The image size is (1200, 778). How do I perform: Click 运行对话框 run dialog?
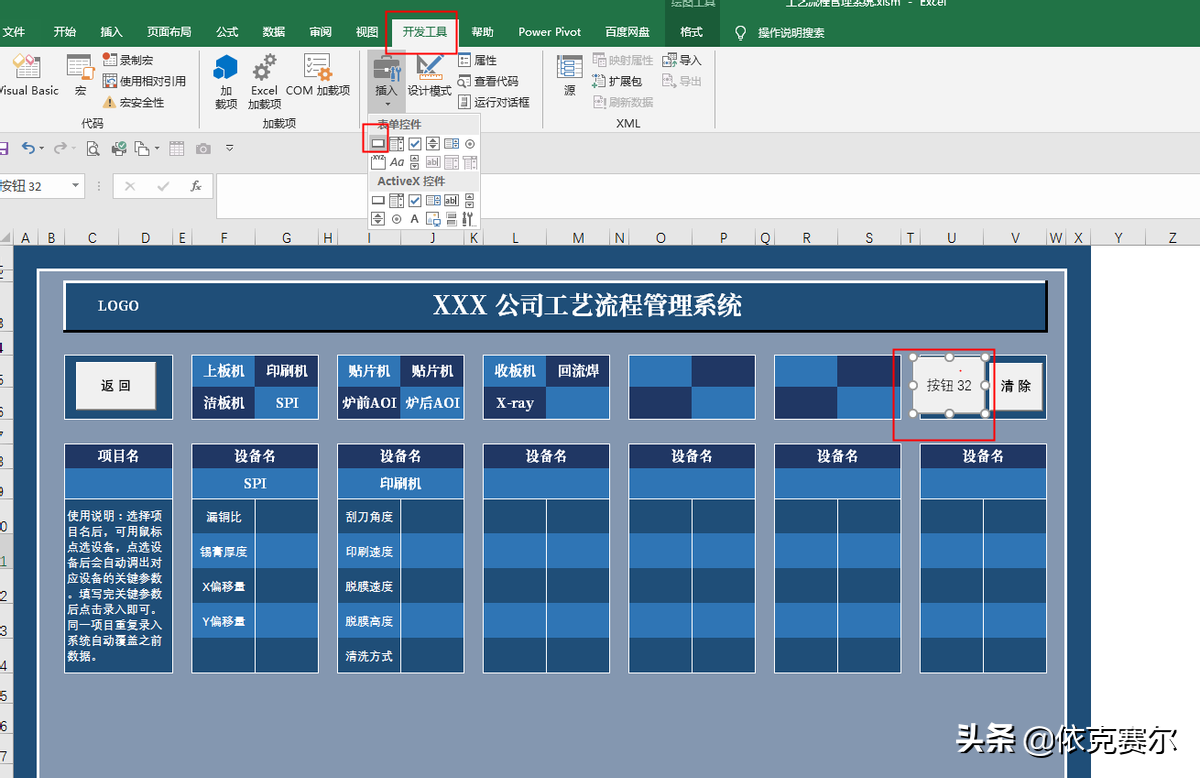[494, 102]
